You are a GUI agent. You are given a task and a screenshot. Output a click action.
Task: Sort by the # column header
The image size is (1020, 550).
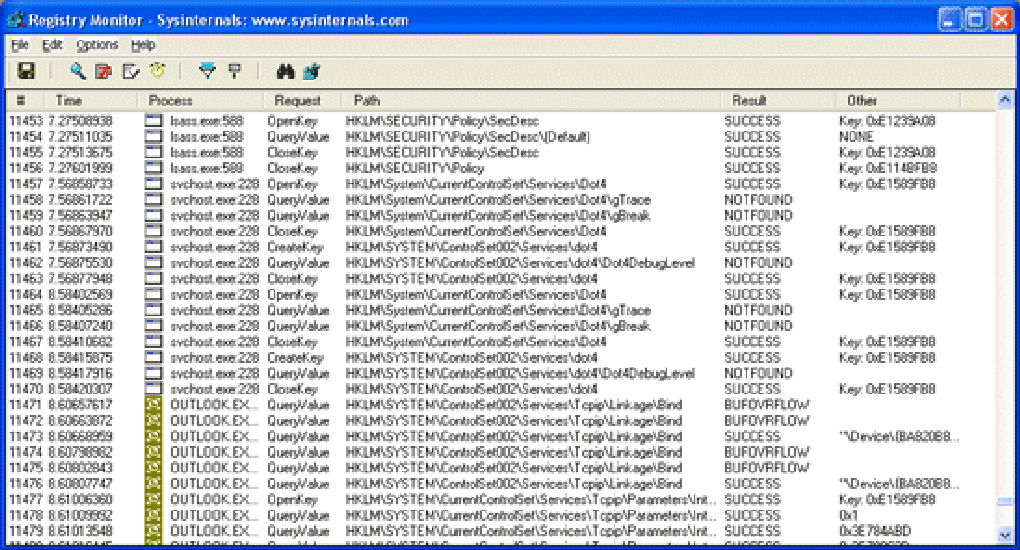pyautogui.click(x=25, y=101)
